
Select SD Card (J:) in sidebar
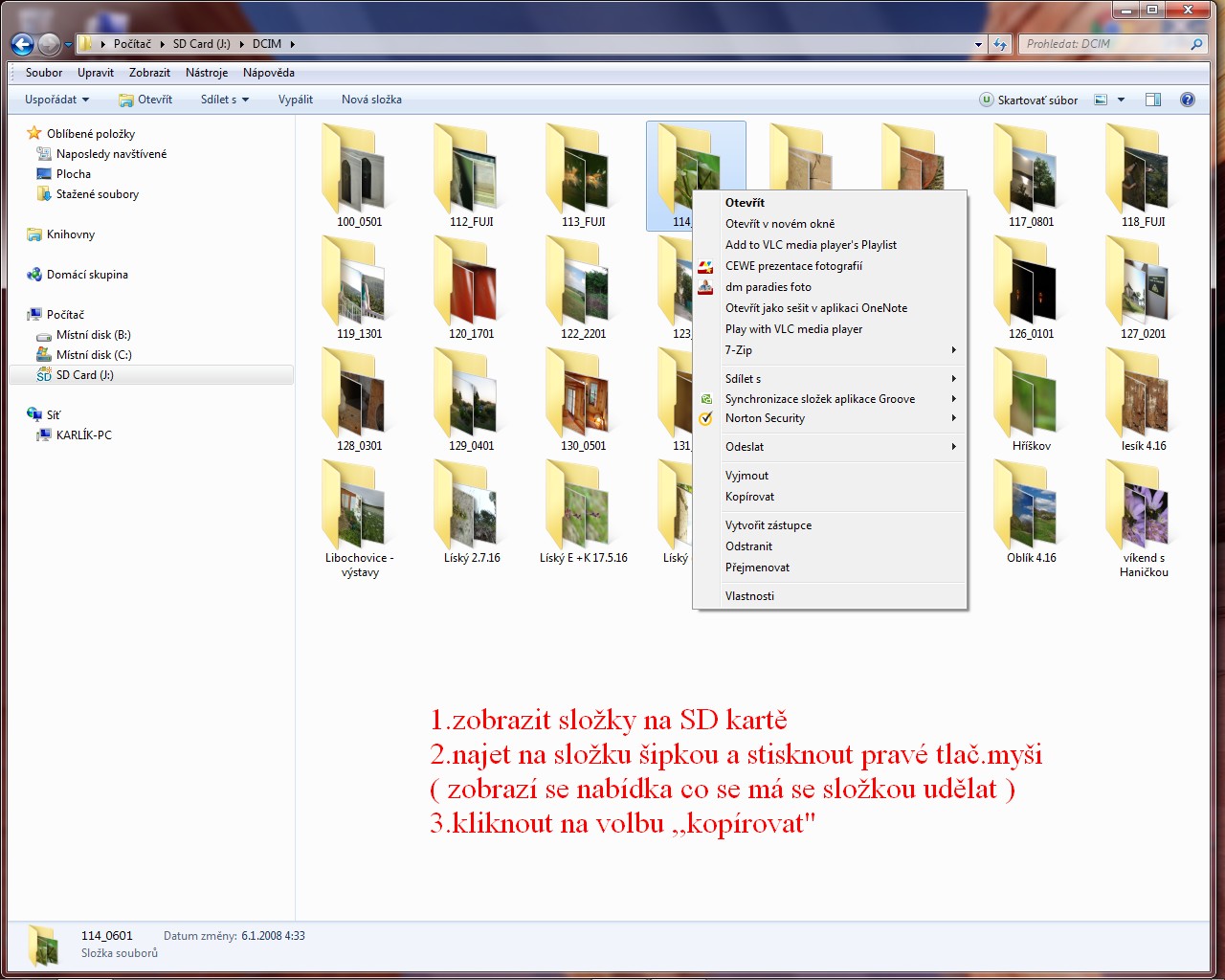(x=84, y=375)
